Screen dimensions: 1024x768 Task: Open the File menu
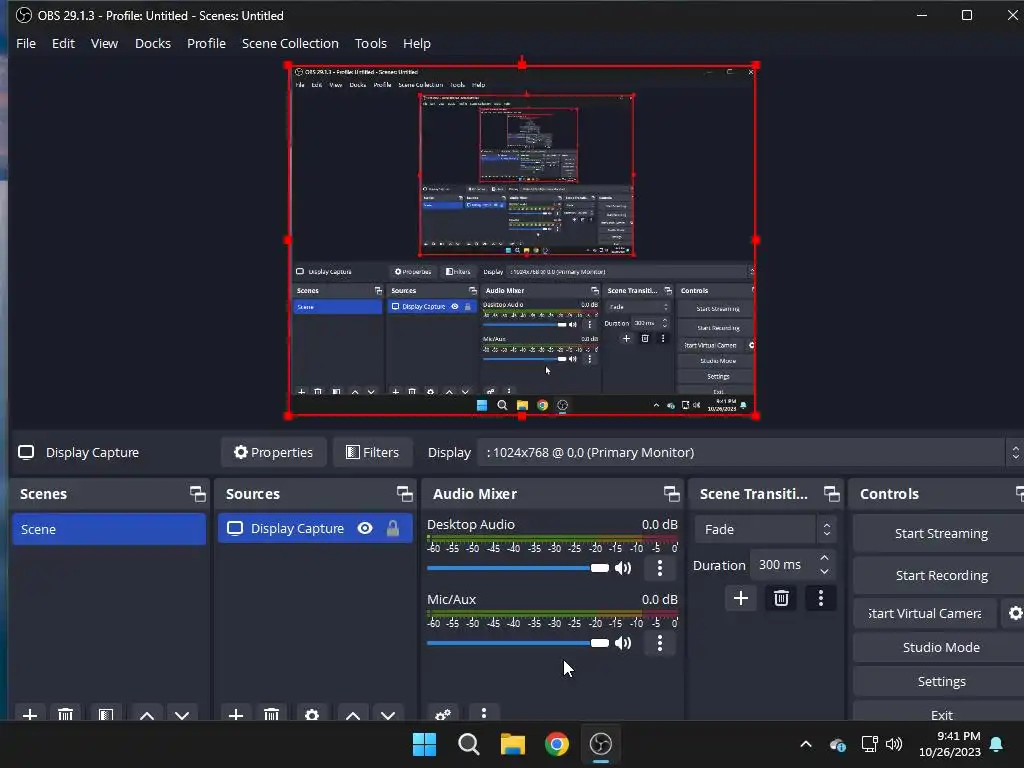pos(26,43)
